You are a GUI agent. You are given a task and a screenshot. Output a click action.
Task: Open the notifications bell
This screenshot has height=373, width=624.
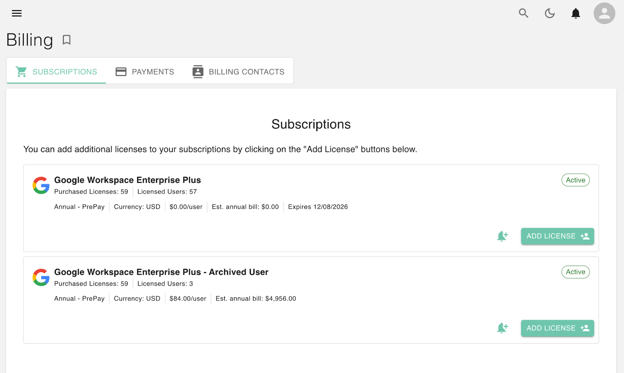click(575, 14)
